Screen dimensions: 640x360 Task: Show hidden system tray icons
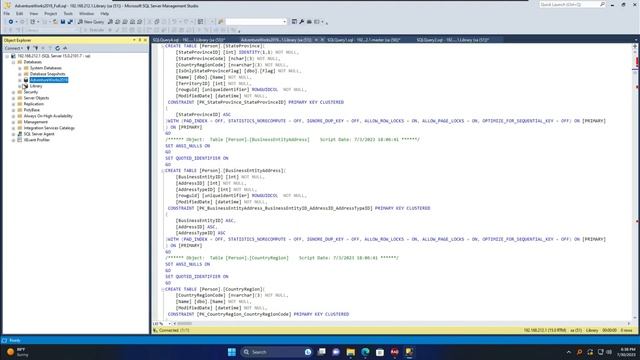click(569, 352)
